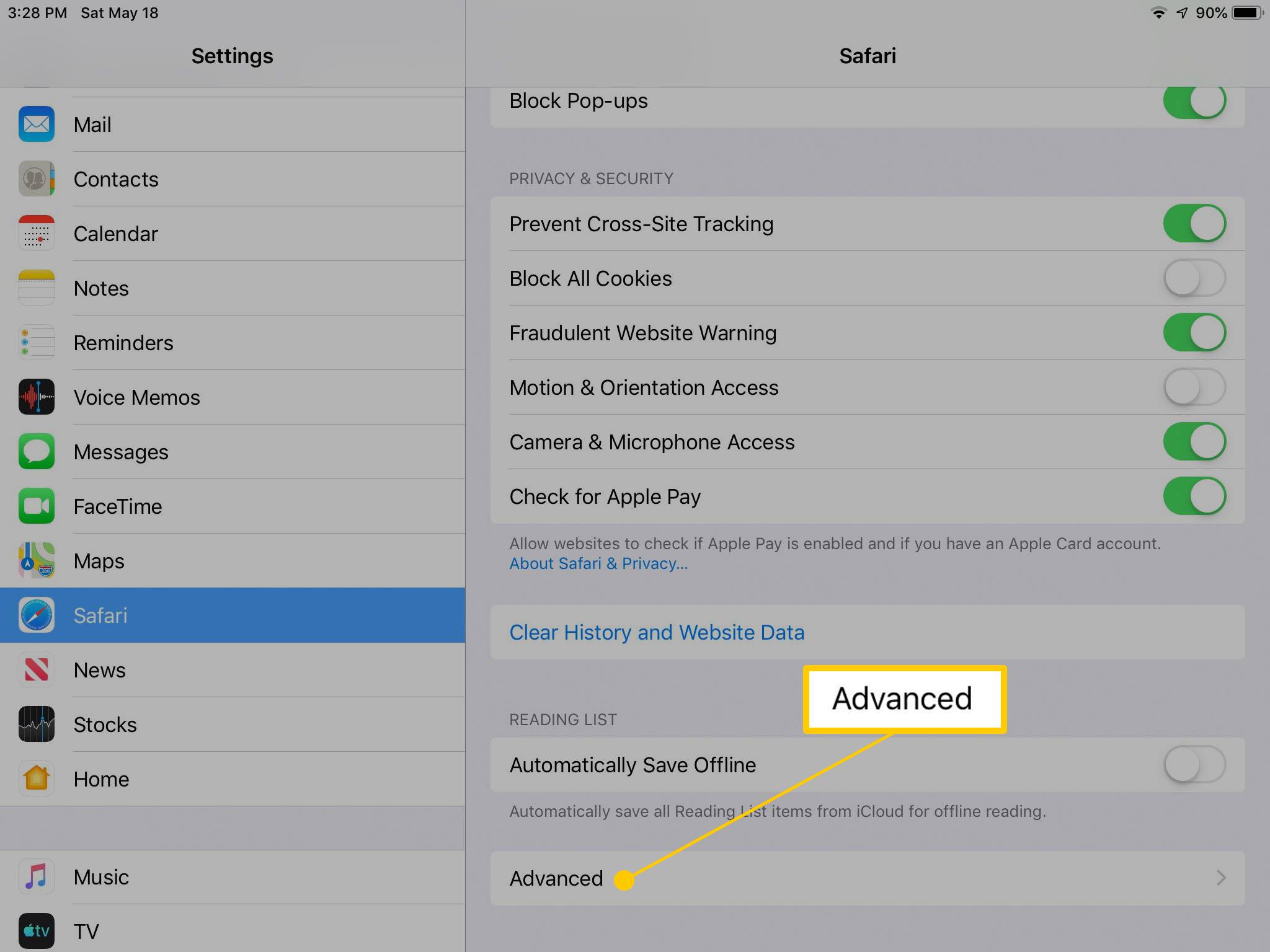Open the Advanced settings row
Image resolution: width=1270 pixels, height=952 pixels.
(x=868, y=878)
